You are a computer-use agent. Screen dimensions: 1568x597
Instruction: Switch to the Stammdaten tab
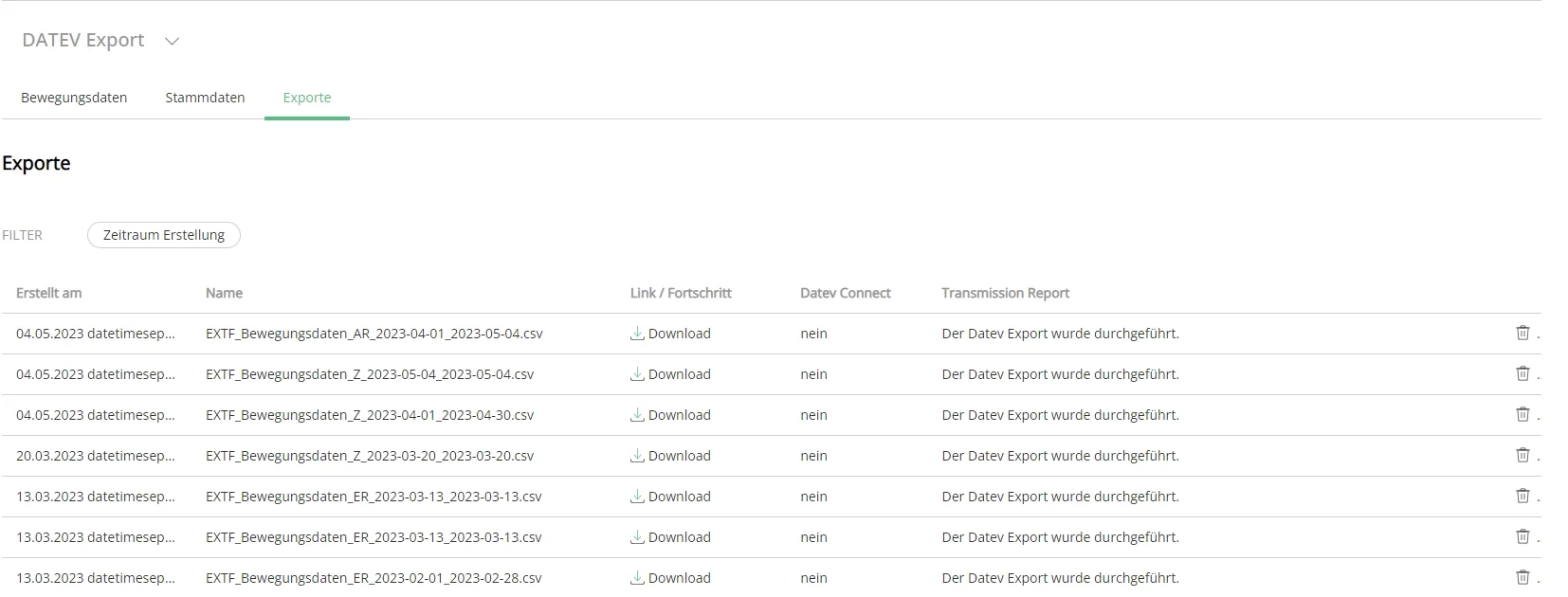click(x=205, y=98)
